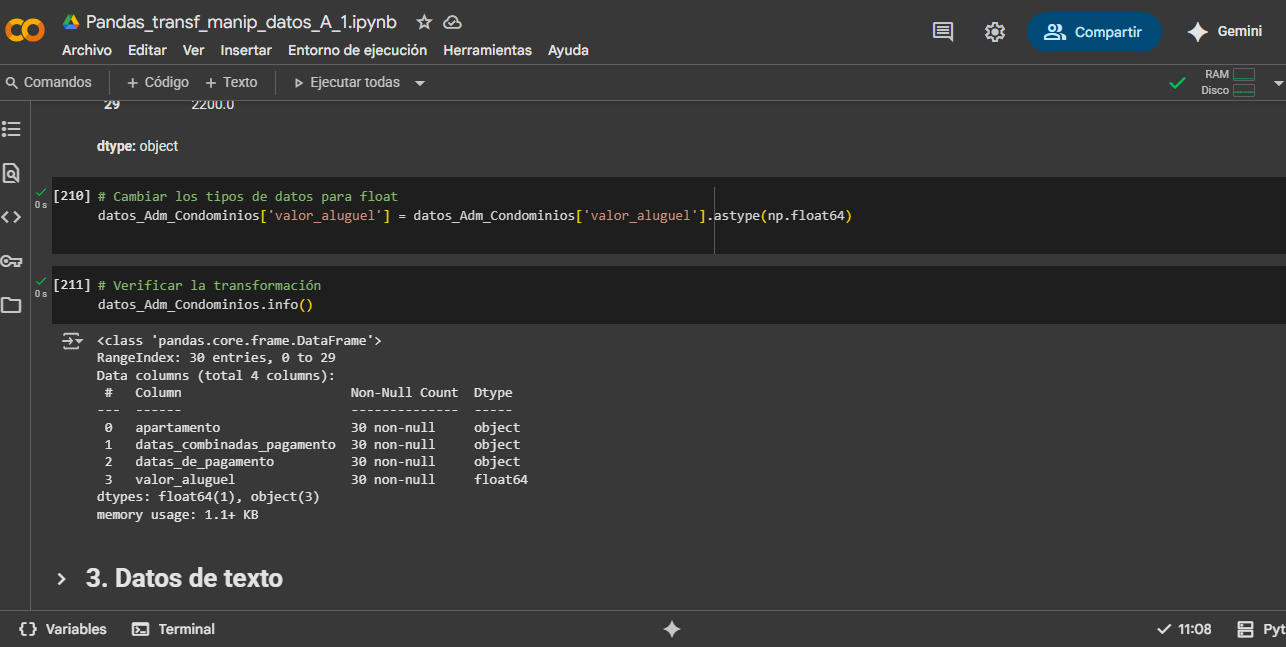The image size is (1286, 647).
Task: Run cell [211] via its execution count
Action: coord(72,285)
